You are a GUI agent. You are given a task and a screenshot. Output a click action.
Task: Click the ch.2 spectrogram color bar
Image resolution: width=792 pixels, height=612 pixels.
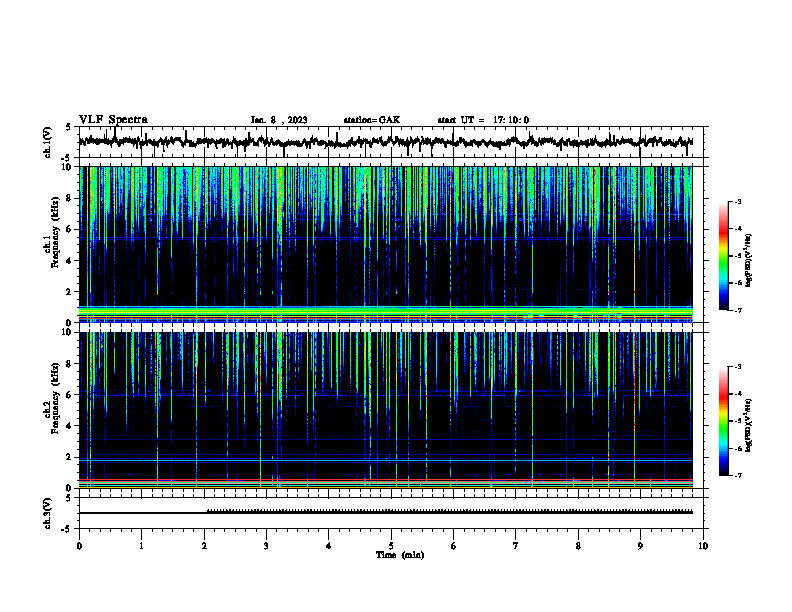[723, 421]
